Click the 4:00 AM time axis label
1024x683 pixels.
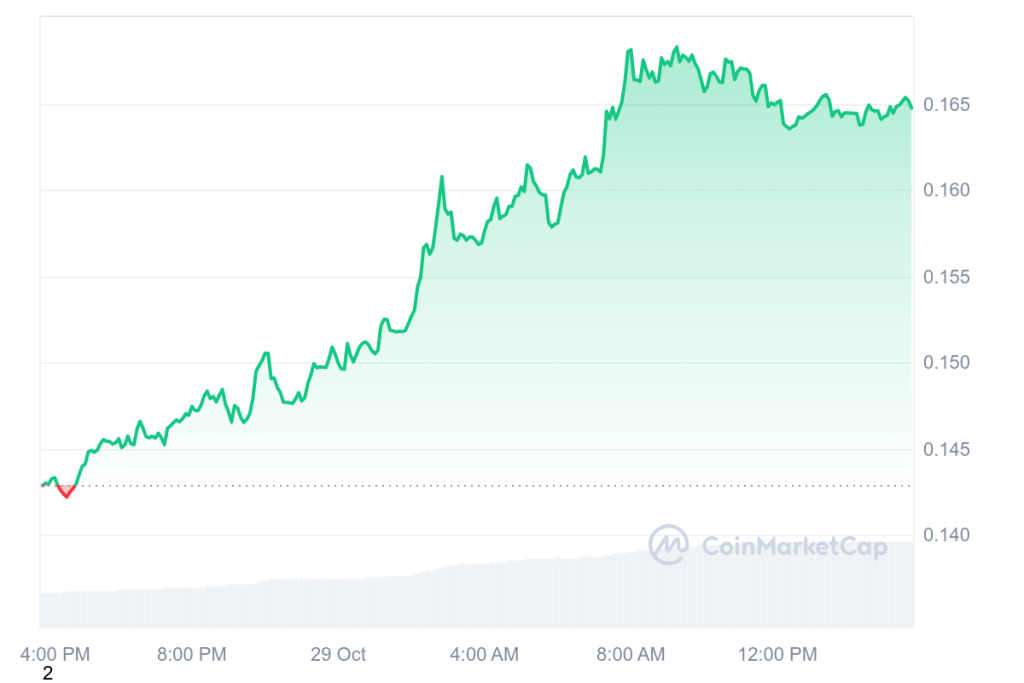click(x=484, y=655)
